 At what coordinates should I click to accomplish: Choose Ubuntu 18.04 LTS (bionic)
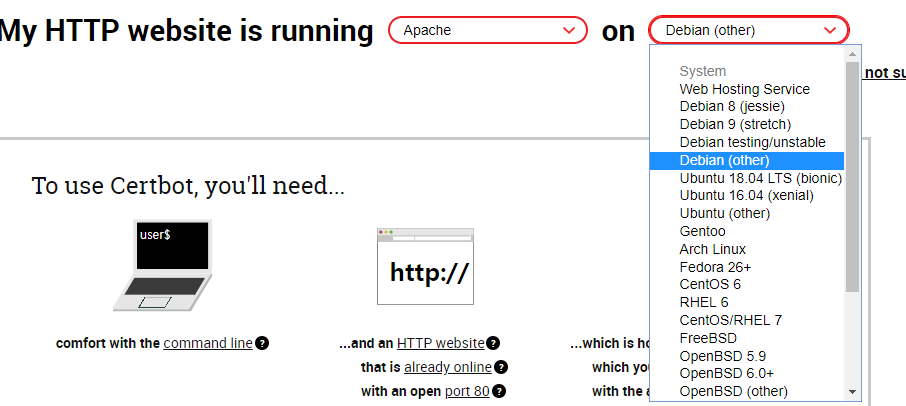click(x=747, y=178)
